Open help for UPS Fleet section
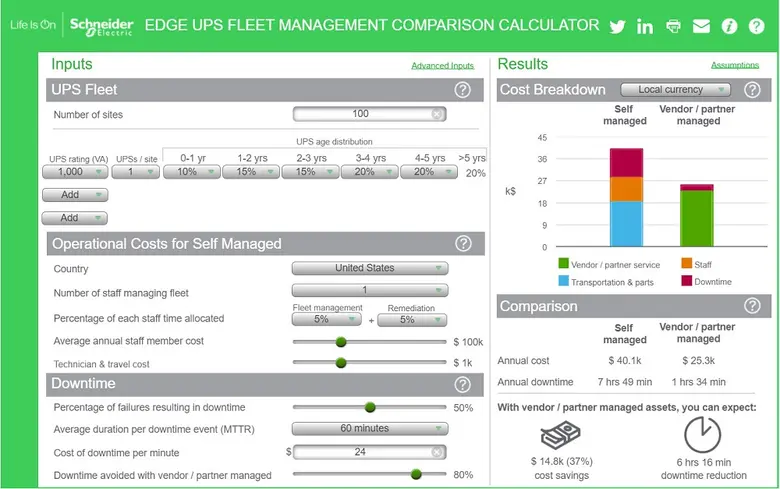The image size is (780, 489). 463,90
